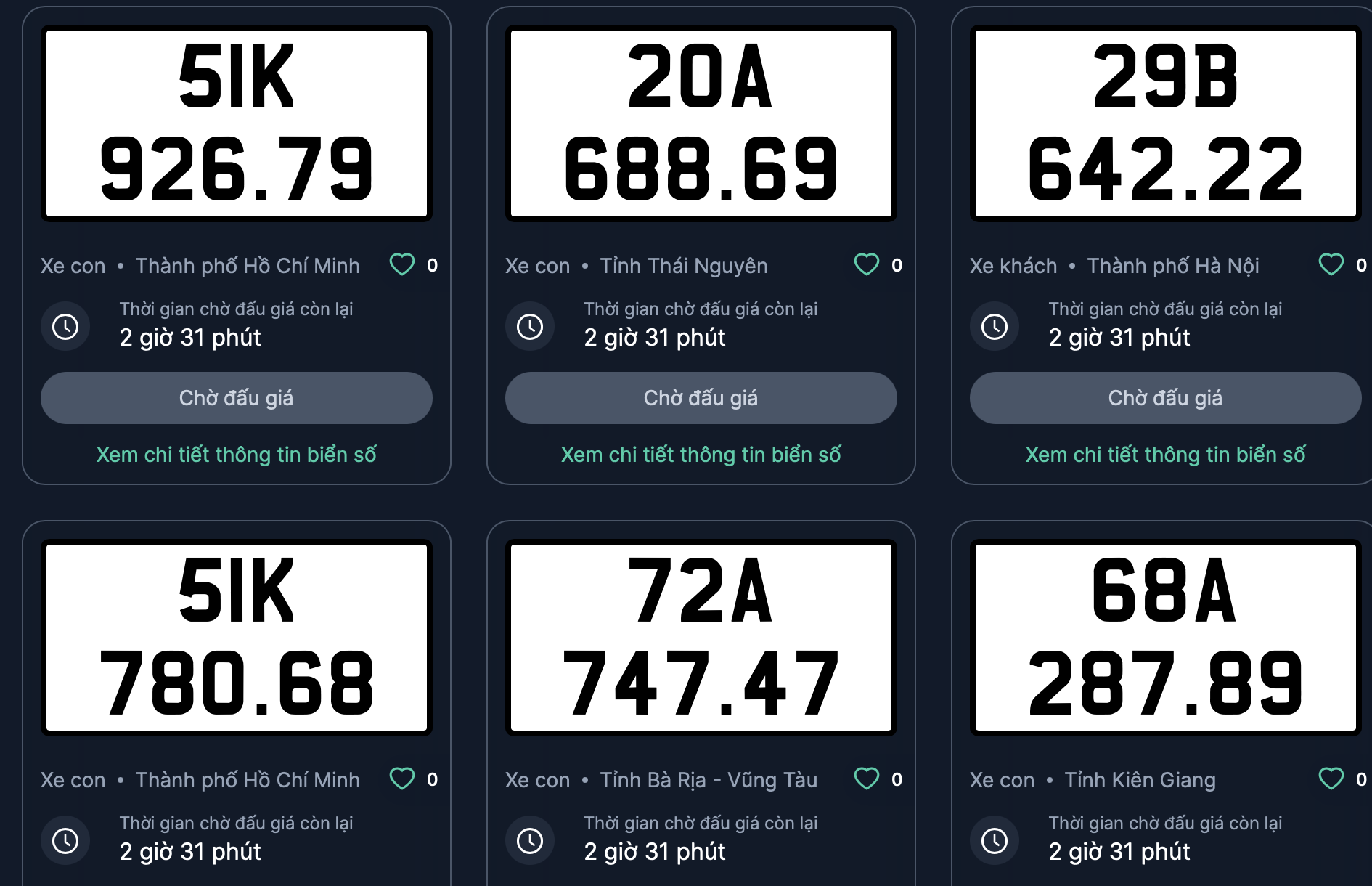View detail info link for 20A 688.69
This screenshot has width=1372, height=886.
701,455
